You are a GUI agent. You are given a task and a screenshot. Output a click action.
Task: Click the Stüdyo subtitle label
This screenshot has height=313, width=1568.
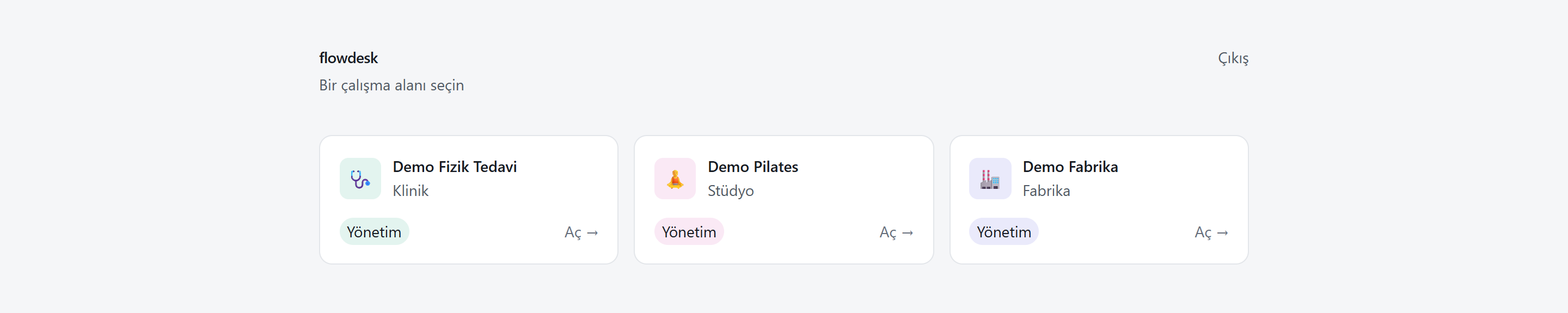coord(731,191)
